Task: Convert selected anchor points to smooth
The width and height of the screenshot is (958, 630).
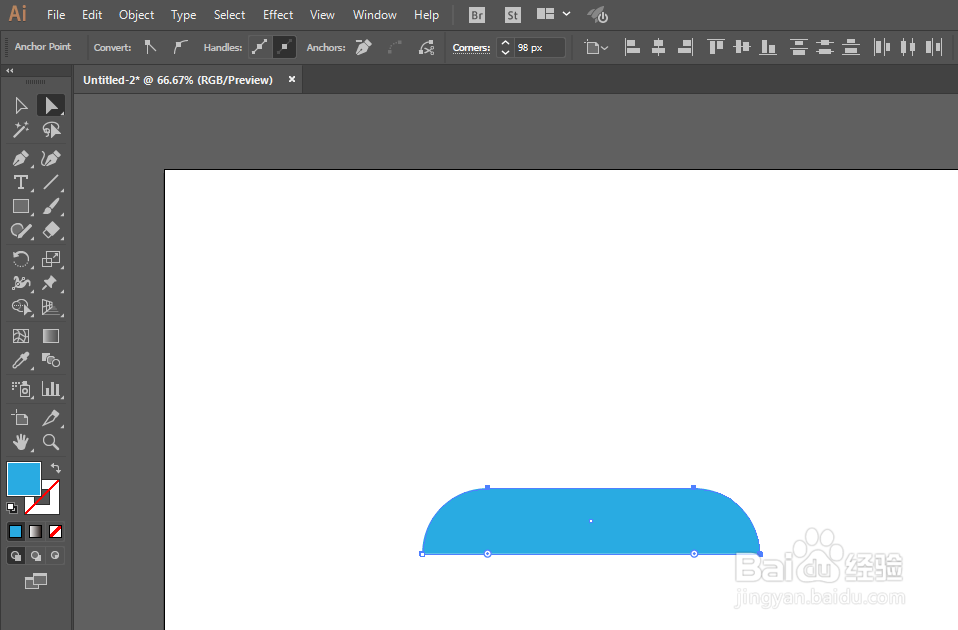Action: coord(179,47)
